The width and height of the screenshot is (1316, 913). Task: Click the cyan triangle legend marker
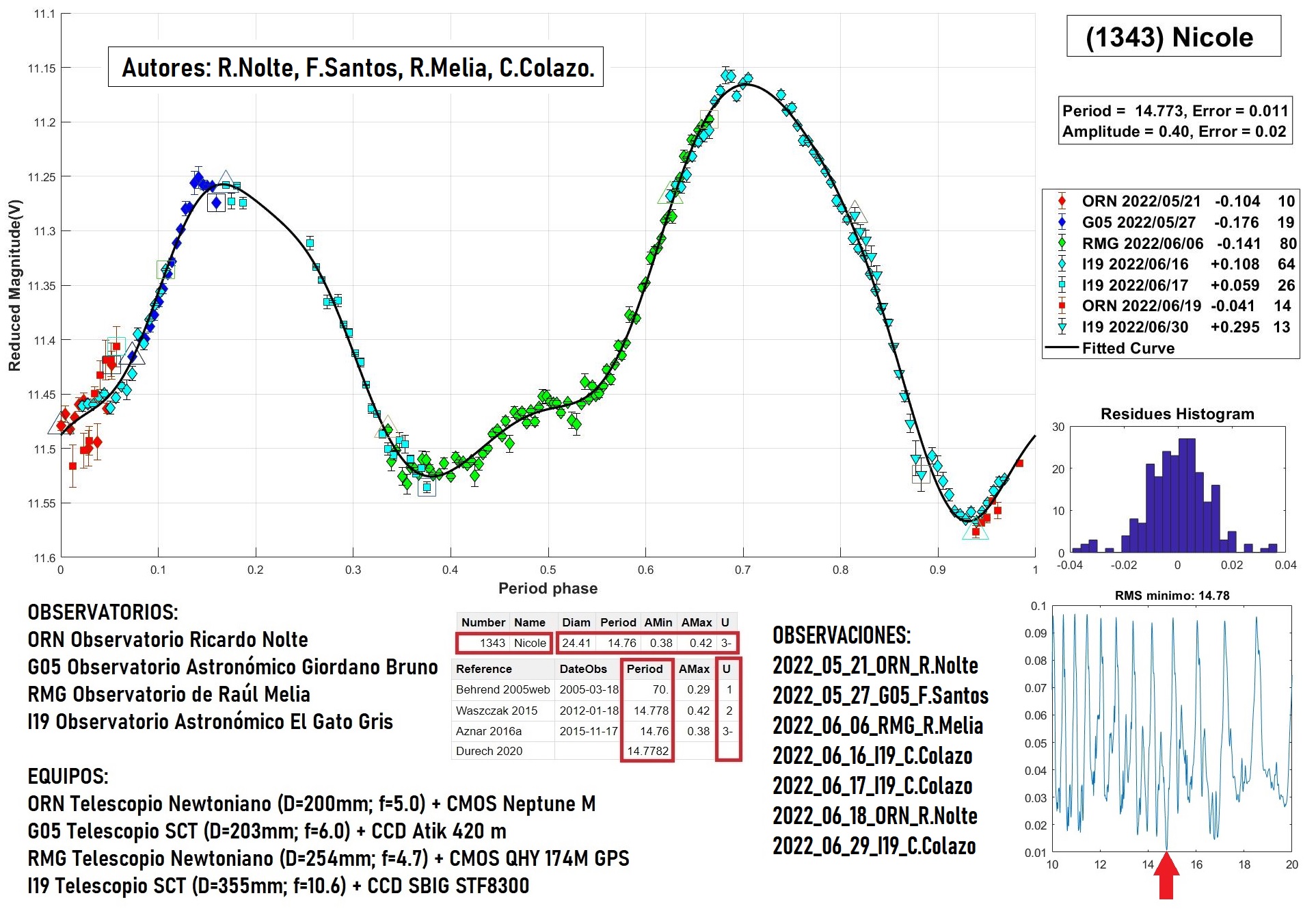pyautogui.click(x=1062, y=328)
